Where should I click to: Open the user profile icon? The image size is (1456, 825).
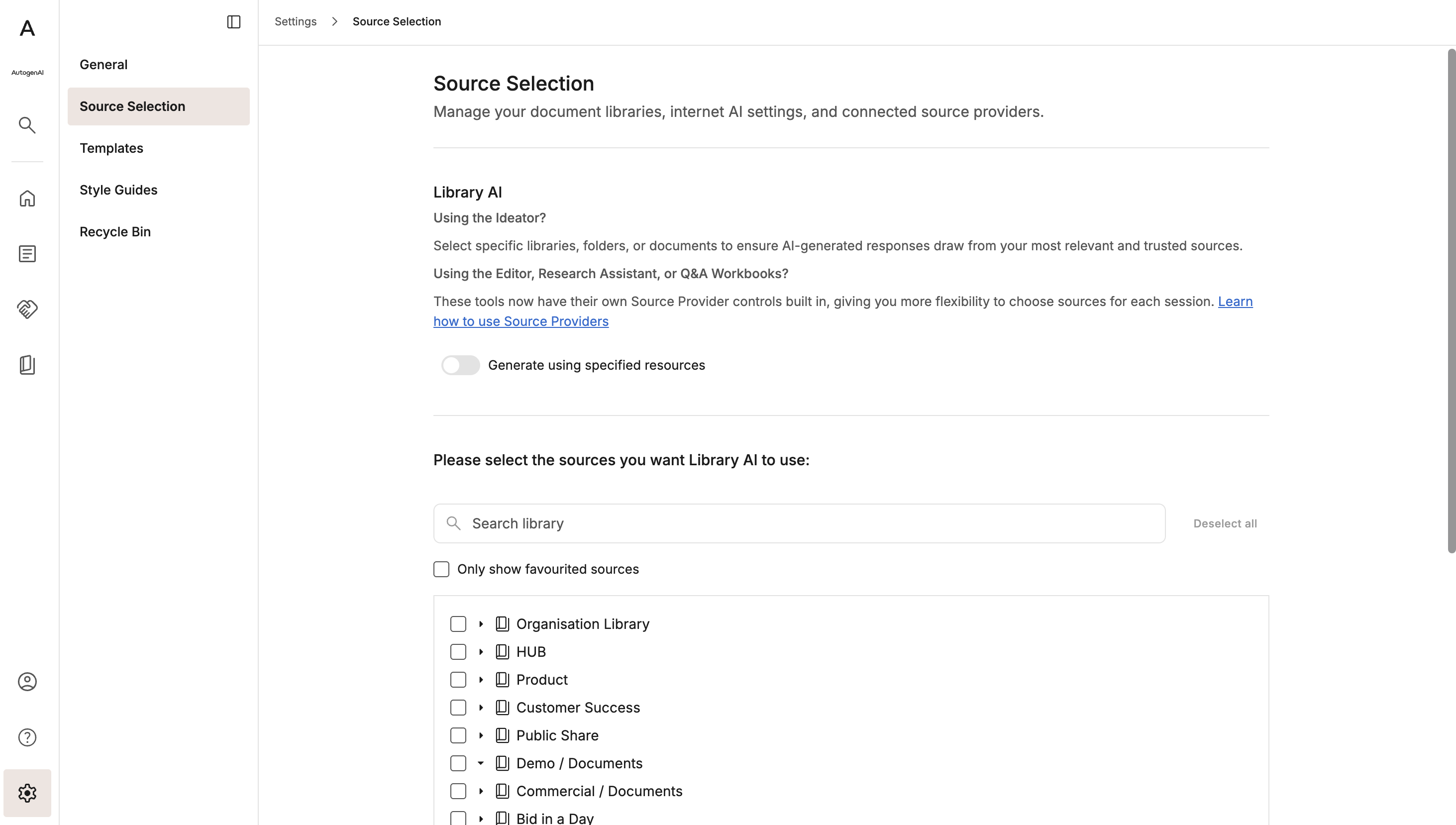27,682
